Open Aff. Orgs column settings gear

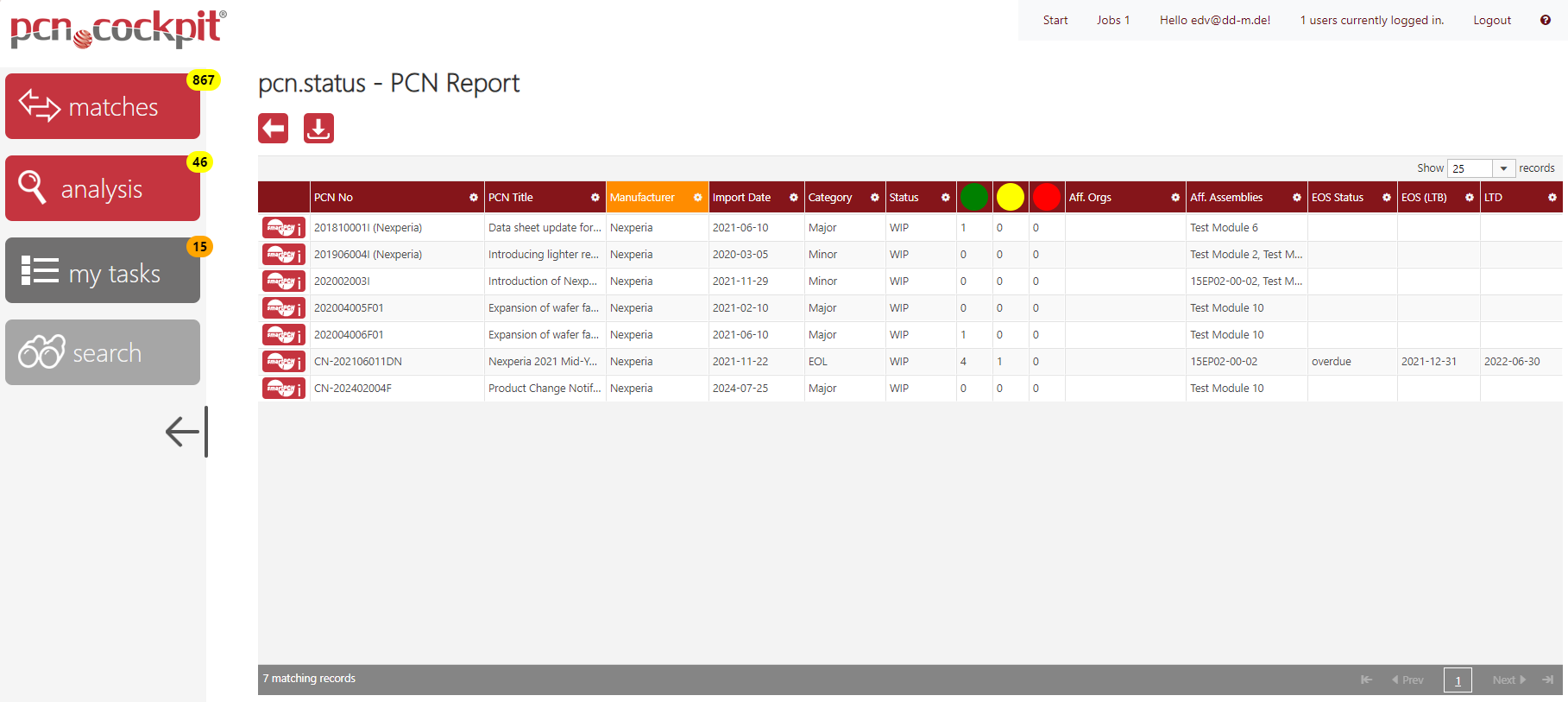[x=1175, y=198]
